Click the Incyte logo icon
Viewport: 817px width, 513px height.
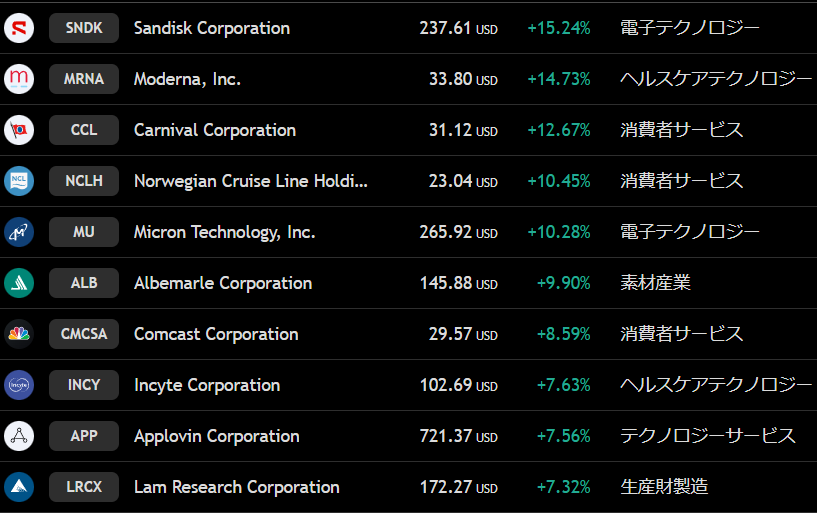(19, 385)
